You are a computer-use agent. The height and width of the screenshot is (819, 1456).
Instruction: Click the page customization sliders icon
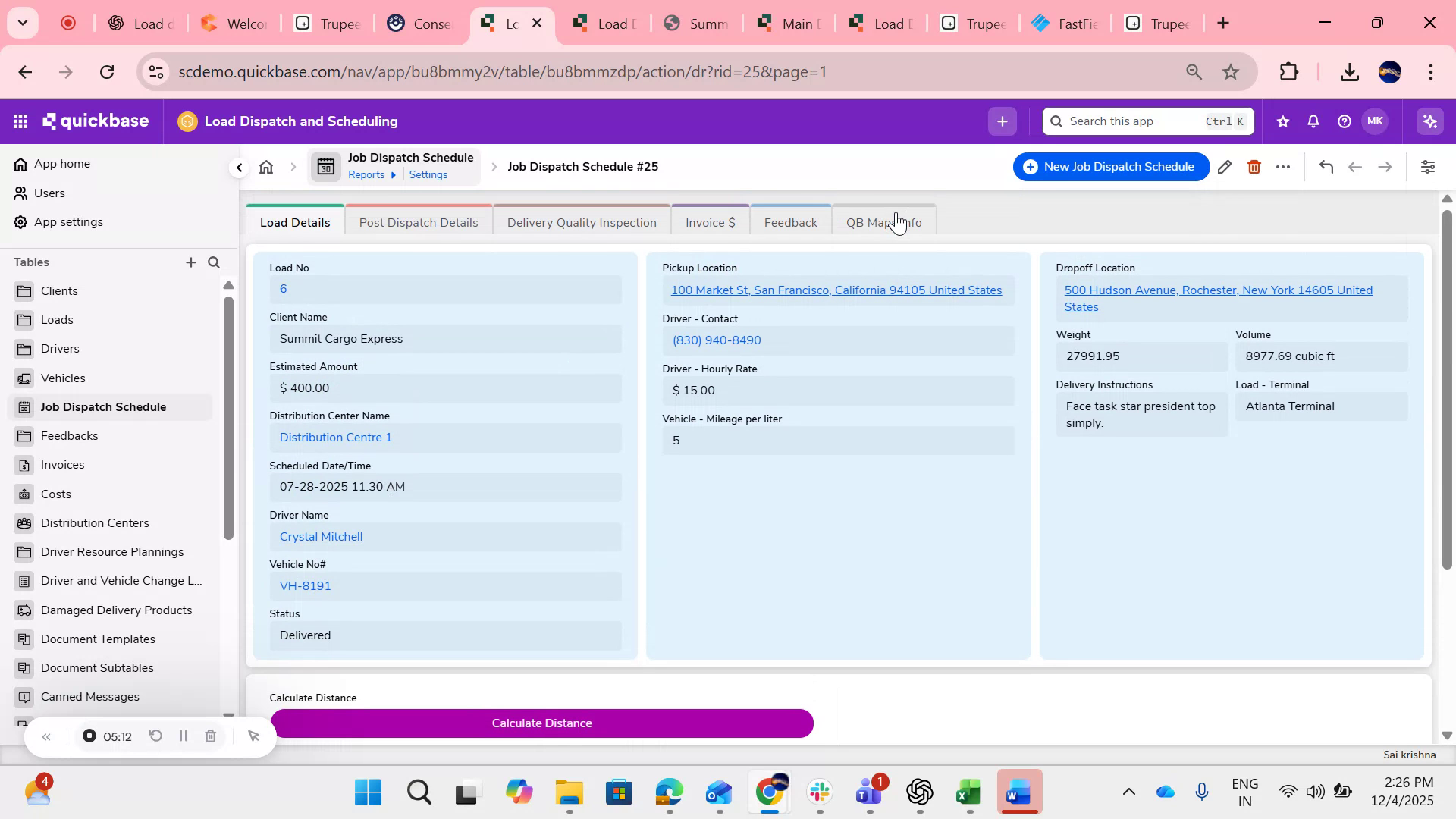tap(1428, 166)
